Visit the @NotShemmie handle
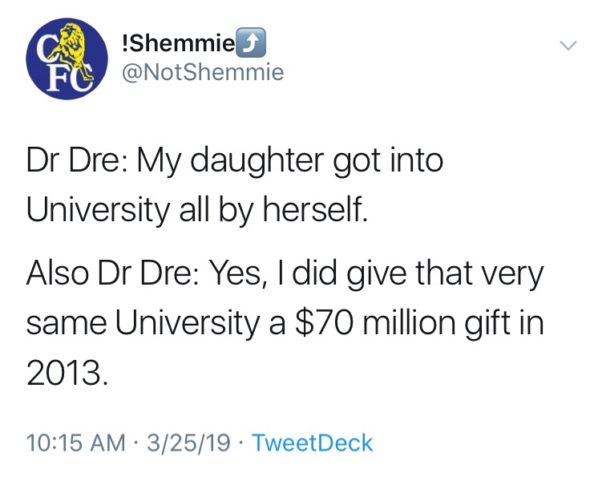Image resolution: width=590 pixels, height=477 pixels. pos(202,71)
